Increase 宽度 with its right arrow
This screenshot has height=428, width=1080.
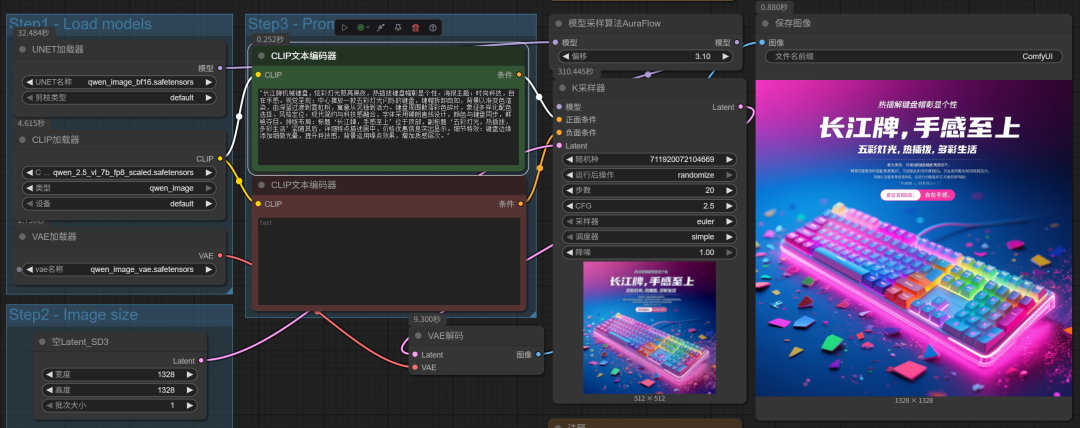[x=189, y=374]
